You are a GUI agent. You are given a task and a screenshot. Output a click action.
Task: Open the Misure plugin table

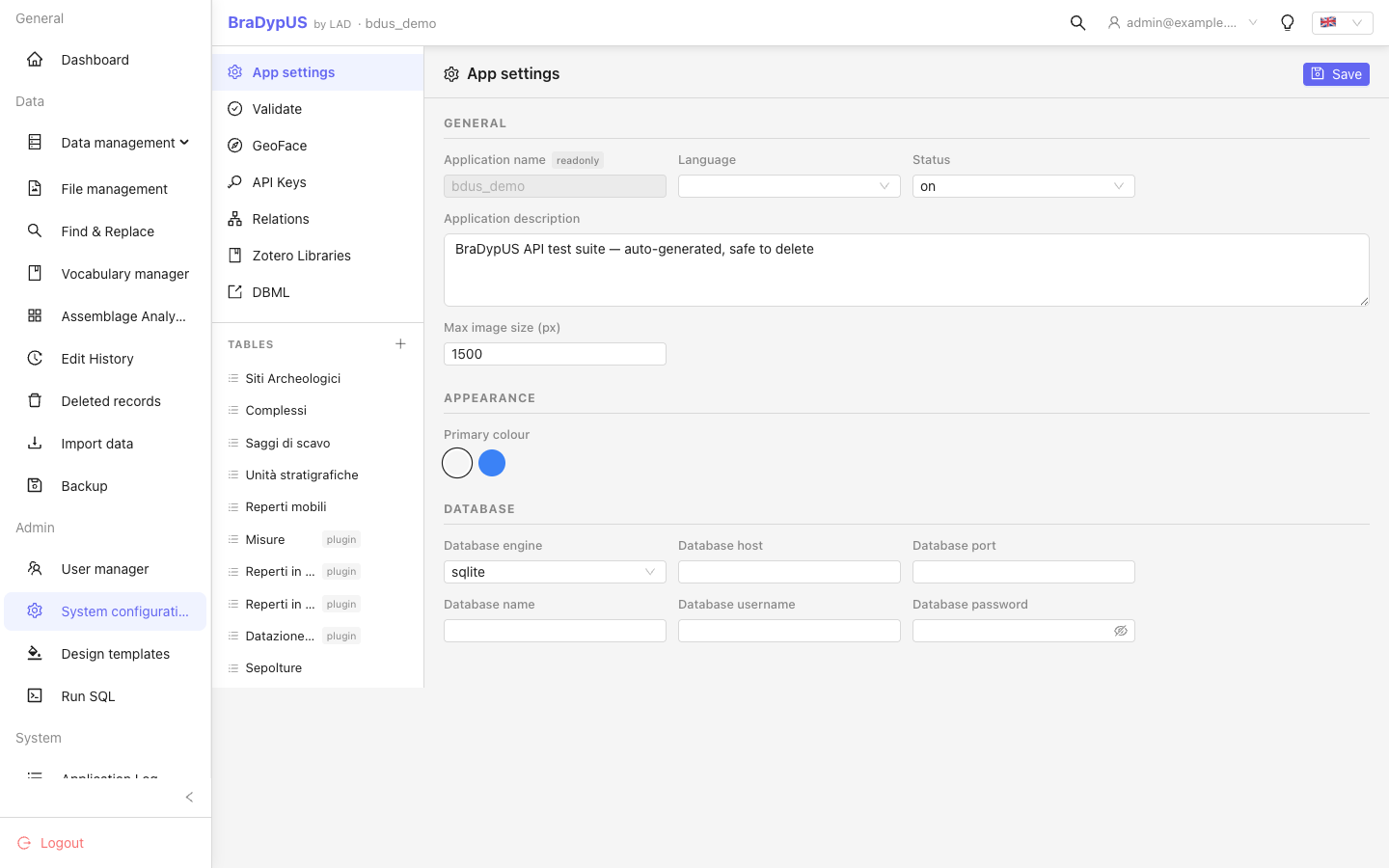(x=317, y=539)
